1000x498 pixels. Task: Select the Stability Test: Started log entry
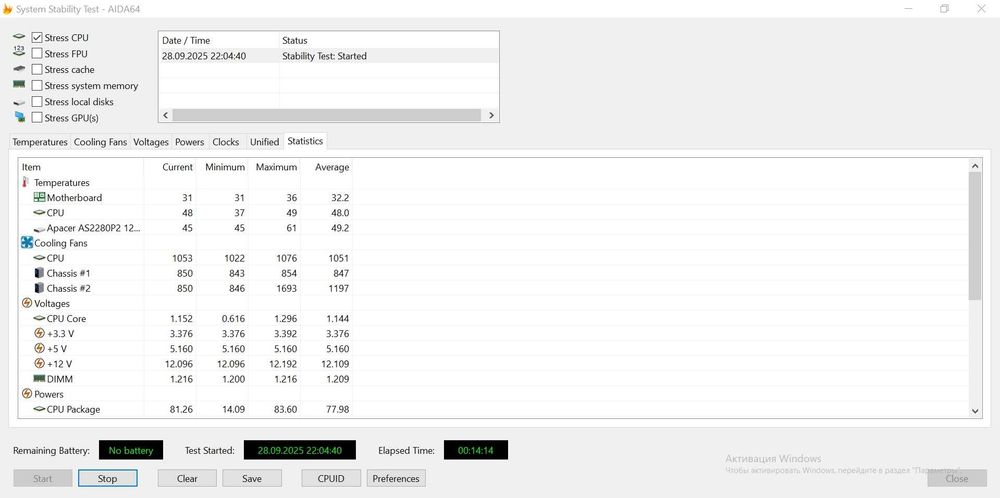pos(328,56)
